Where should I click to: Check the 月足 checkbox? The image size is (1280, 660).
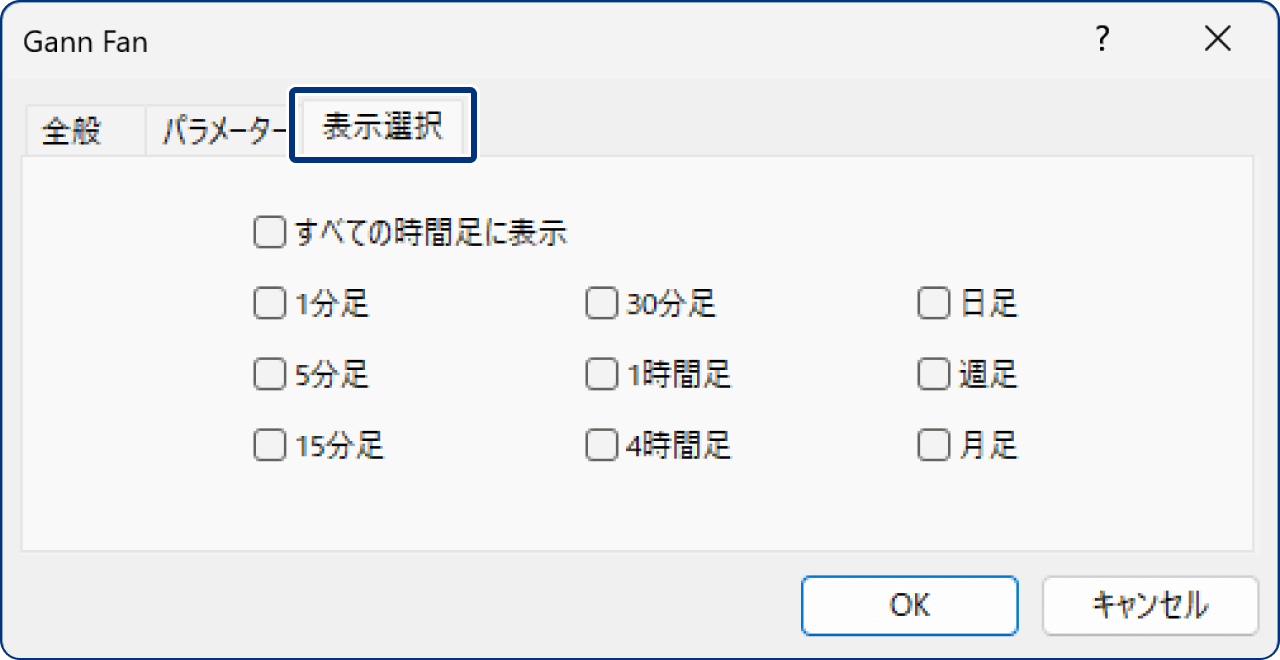pyautogui.click(x=933, y=444)
